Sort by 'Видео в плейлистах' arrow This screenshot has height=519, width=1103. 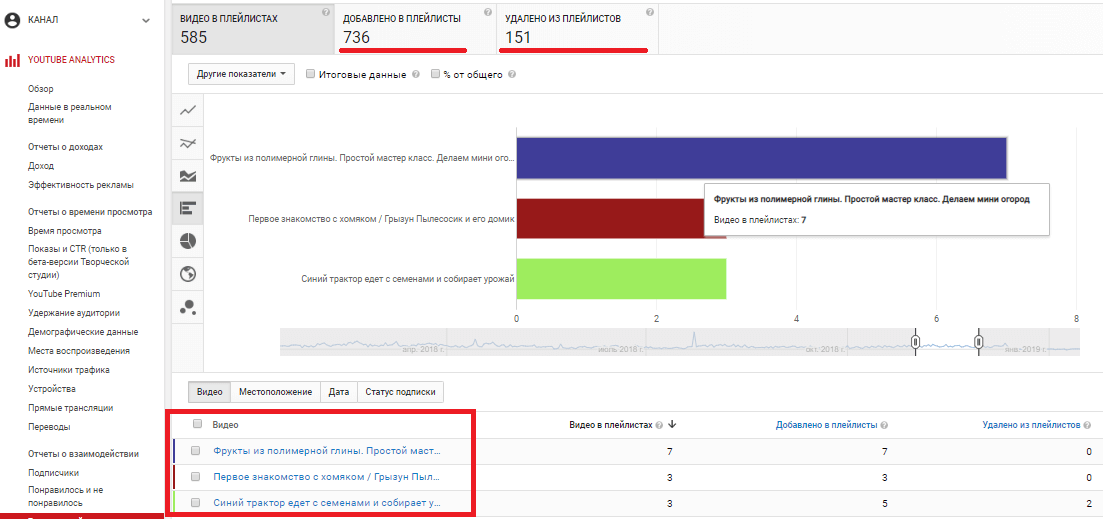(673, 424)
